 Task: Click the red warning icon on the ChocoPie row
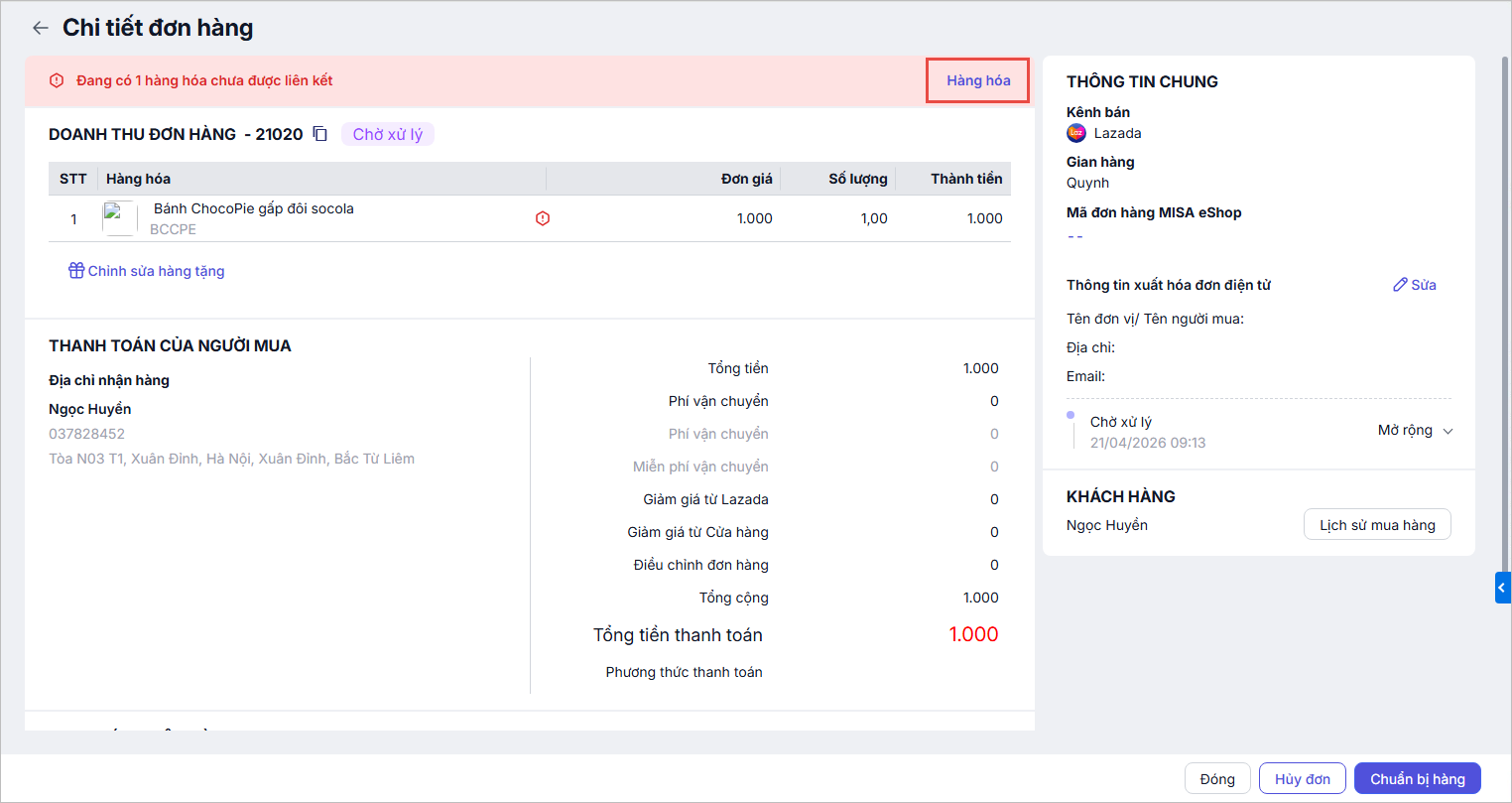[543, 218]
